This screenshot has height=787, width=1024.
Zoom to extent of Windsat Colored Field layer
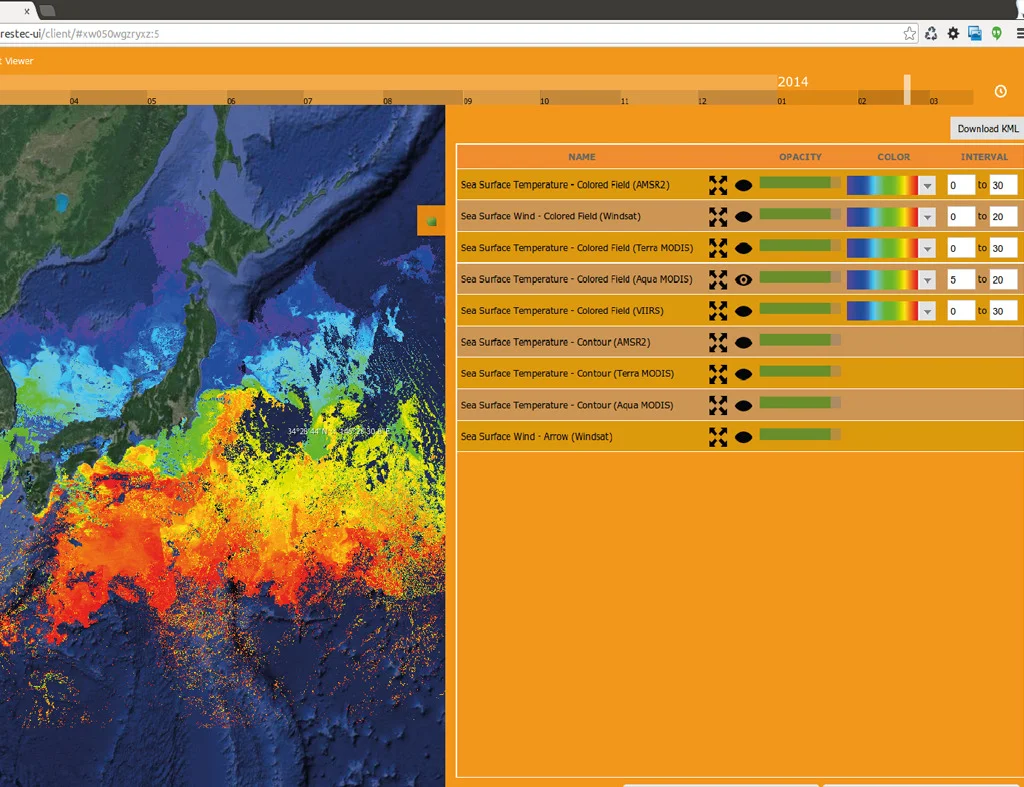click(718, 216)
